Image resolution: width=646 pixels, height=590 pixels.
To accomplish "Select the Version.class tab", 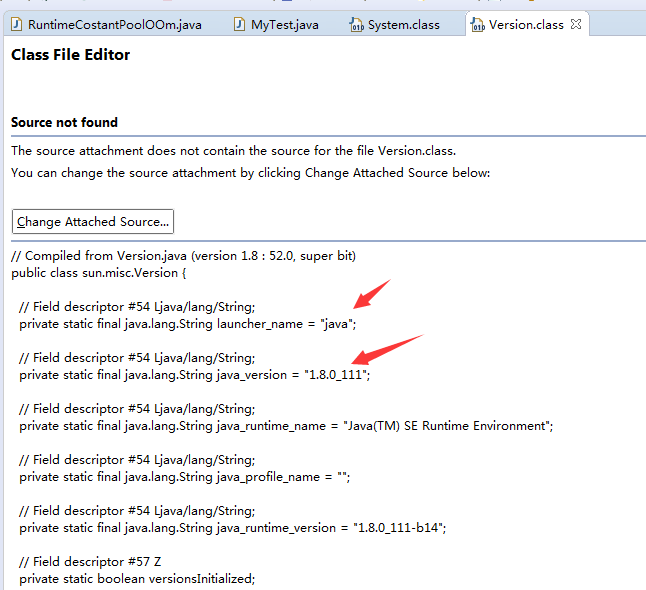I will [x=526, y=25].
